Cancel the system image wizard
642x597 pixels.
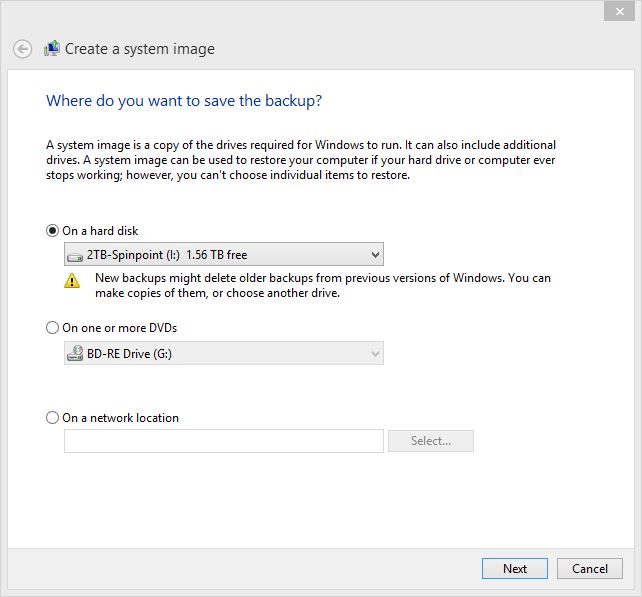[x=590, y=568]
